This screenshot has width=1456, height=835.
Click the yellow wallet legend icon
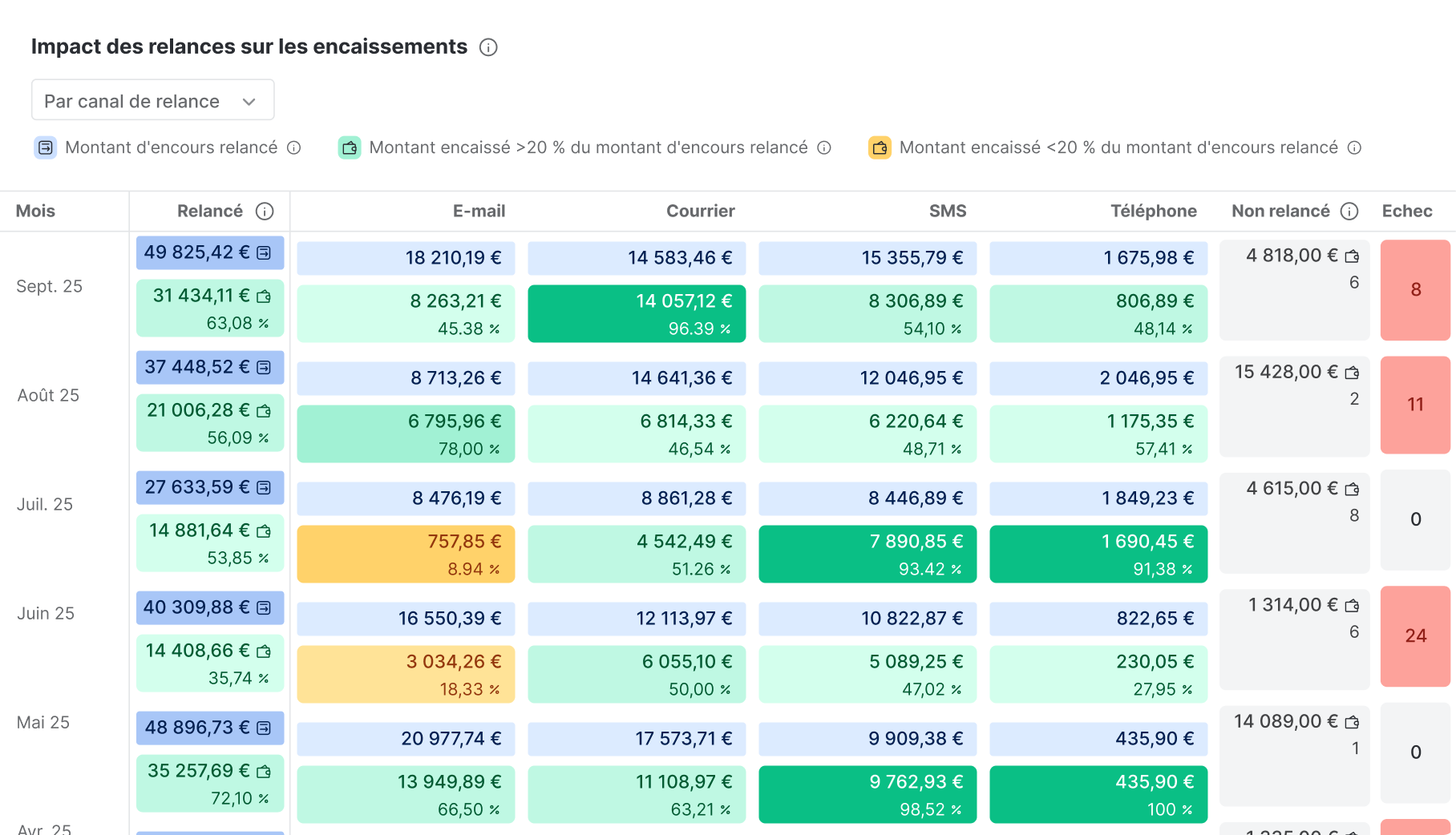click(880, 147)
